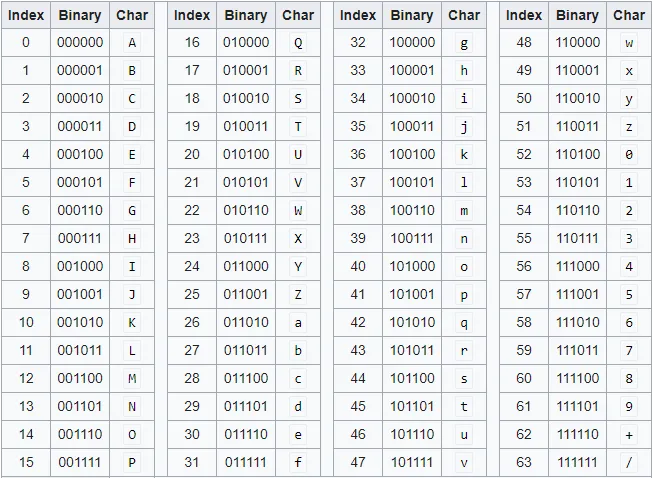Image resolution: width=653 pixels, height=478 pixels.
Task: Click binary value 011110
Action: 246,434
